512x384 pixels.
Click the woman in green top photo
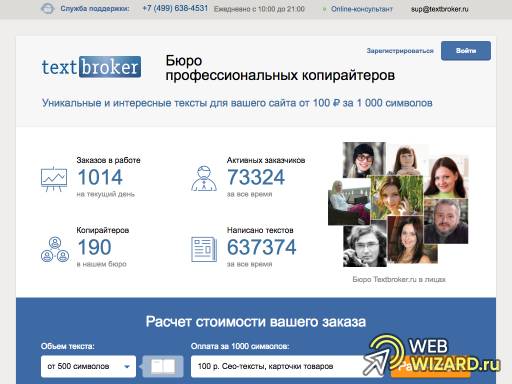446,176
